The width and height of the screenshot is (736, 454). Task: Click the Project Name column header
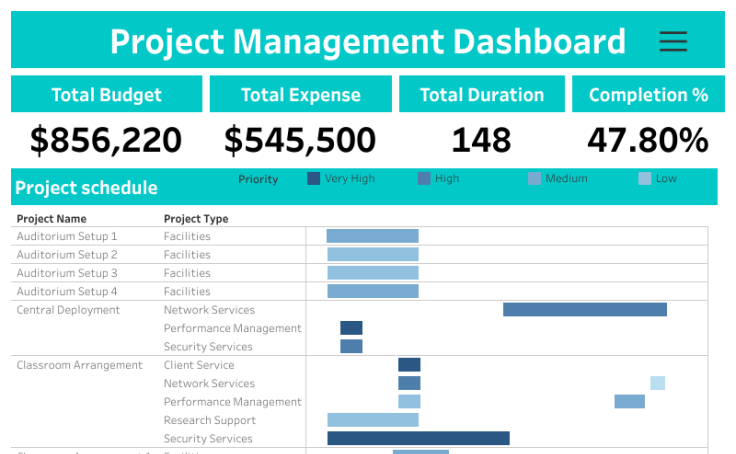[x=51, y=218]
